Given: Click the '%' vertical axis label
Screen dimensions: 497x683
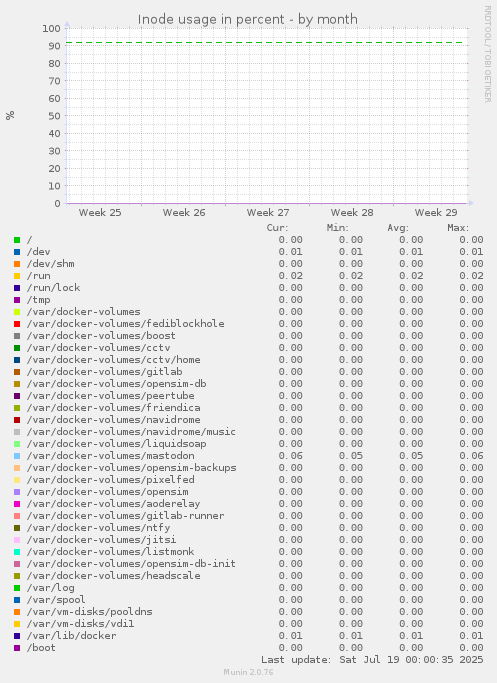Looking at the screenshot, I should tap(10, 115).
